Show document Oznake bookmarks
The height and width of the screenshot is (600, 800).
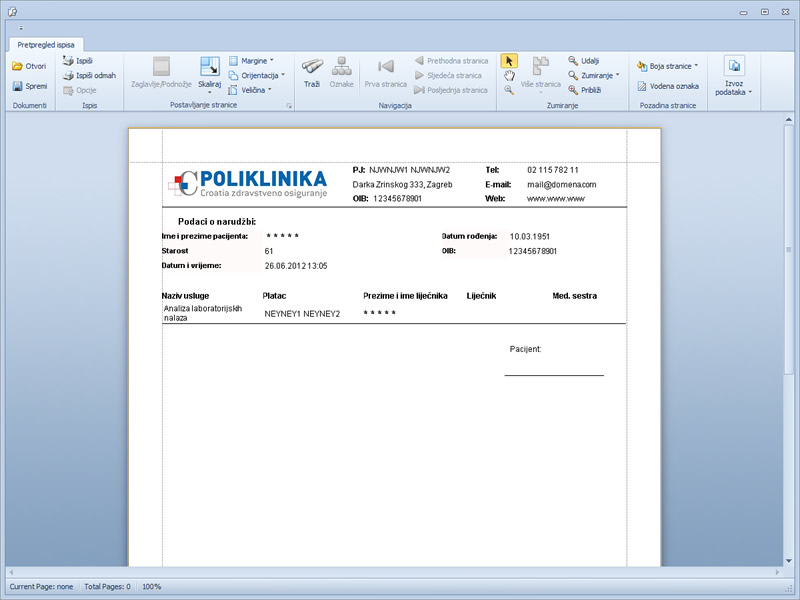point(341,73)
